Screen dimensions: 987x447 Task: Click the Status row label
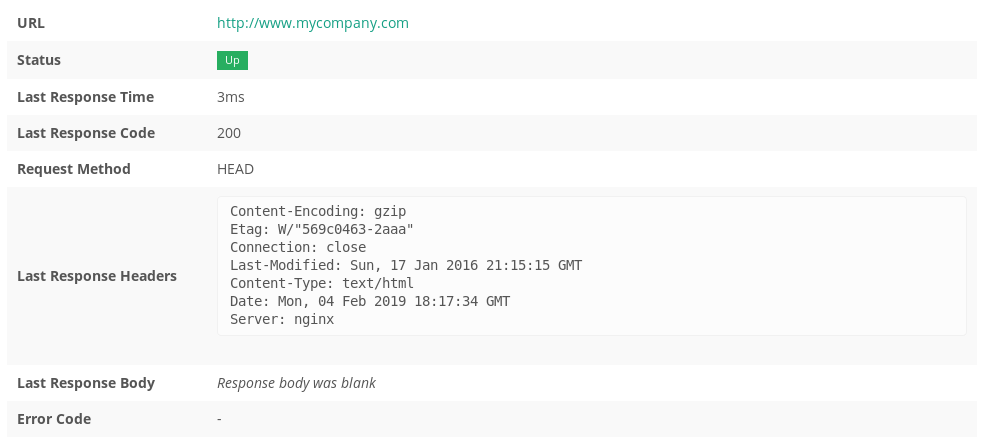pyautogui.click(x=39, y=60)
